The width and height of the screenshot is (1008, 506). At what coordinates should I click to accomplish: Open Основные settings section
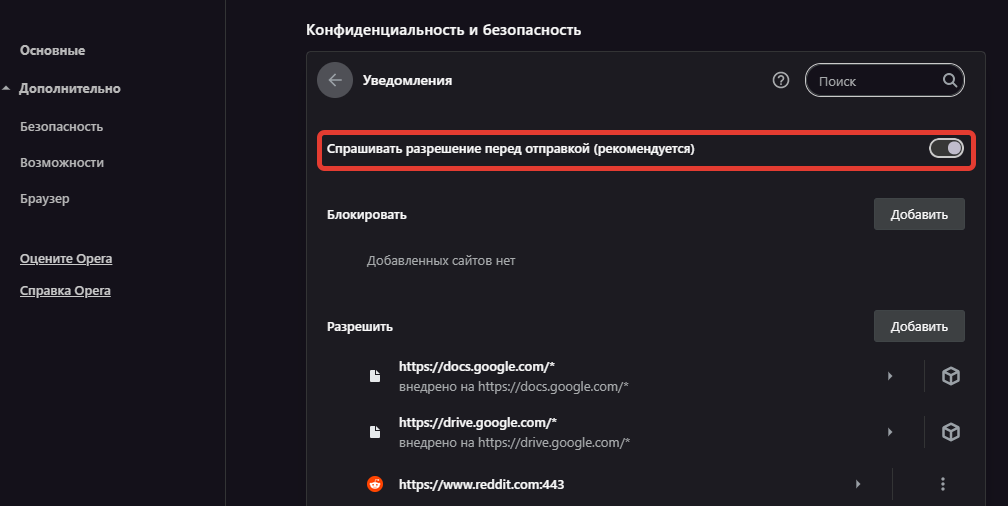point(52,50)
